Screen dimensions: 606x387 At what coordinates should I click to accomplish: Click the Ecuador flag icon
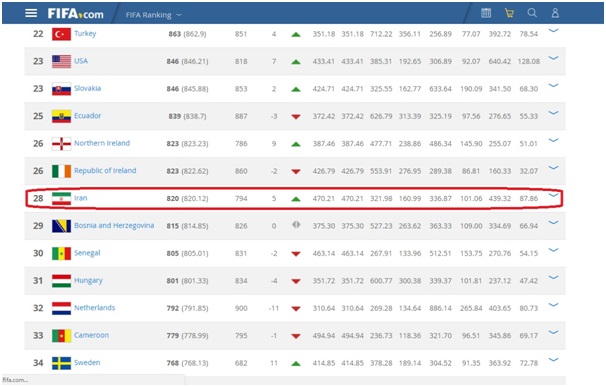[x=61, y=116]
